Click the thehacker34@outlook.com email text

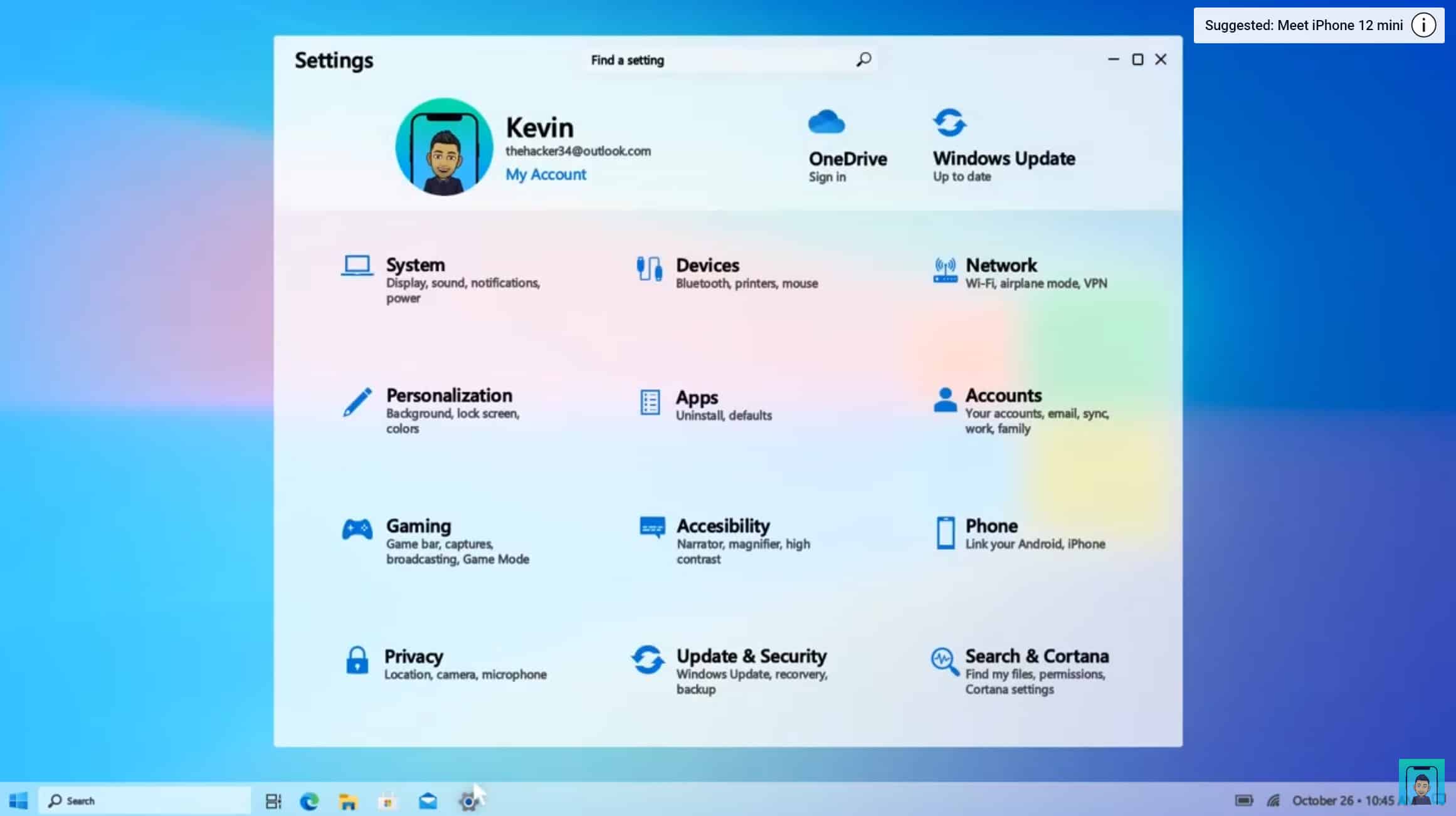[578, 151]
